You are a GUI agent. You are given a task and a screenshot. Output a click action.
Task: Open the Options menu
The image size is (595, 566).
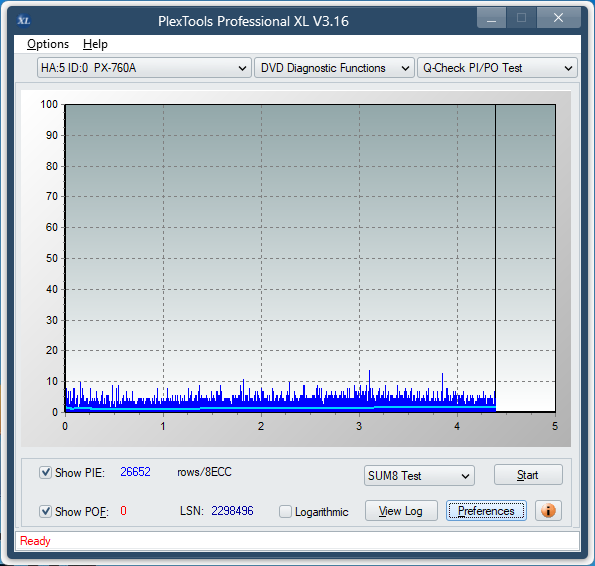click(x=48, y=44)
